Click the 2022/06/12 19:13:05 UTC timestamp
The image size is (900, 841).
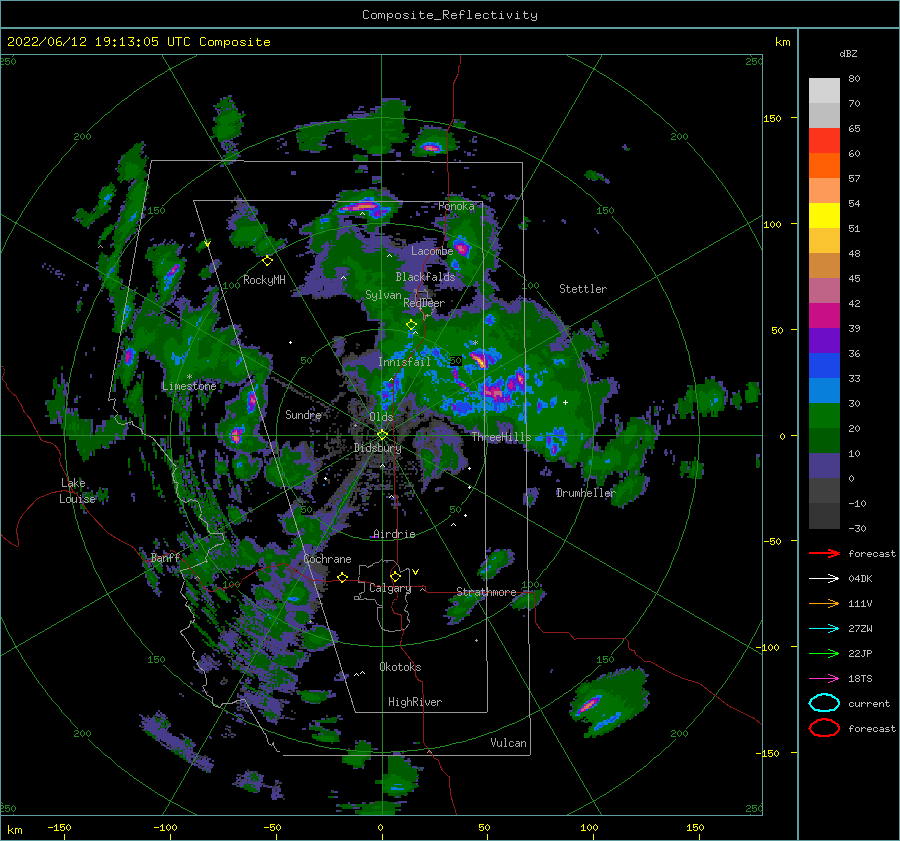point(138,42)
